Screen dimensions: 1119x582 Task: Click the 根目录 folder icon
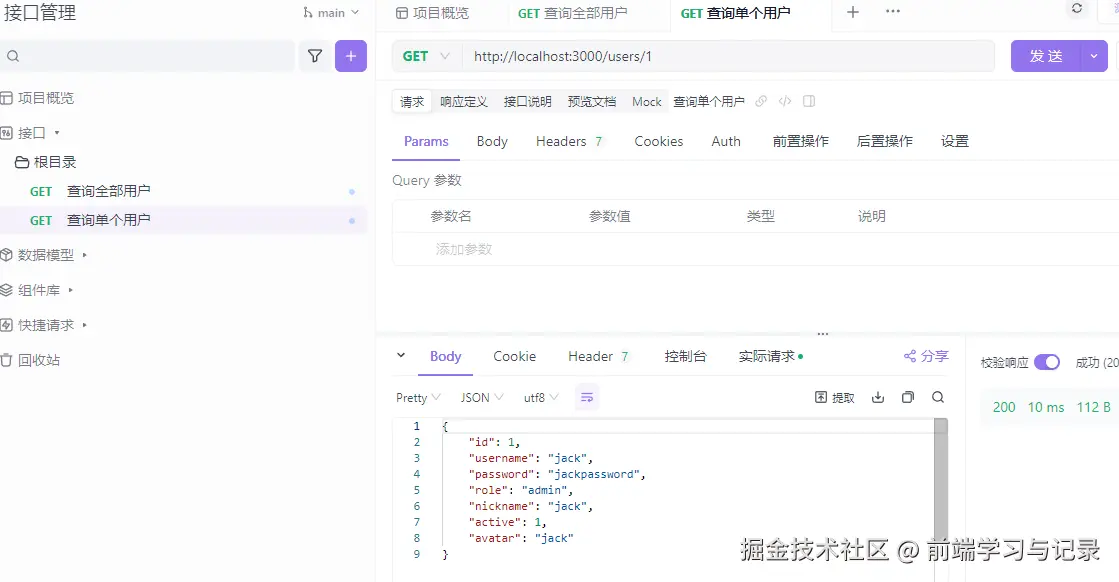22,163
